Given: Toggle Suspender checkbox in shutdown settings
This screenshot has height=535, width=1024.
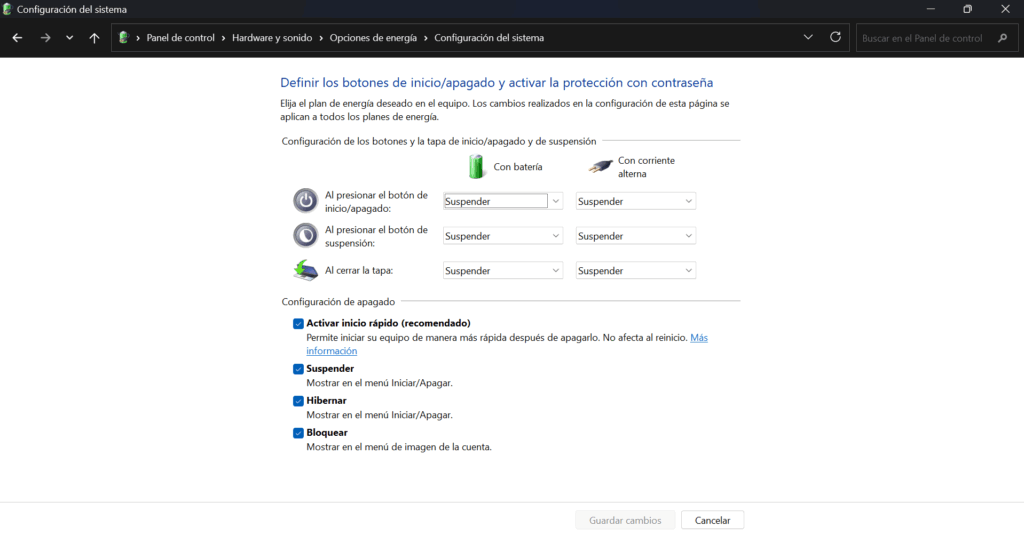Looking at the screenshot, I should [x=298, y=368].
